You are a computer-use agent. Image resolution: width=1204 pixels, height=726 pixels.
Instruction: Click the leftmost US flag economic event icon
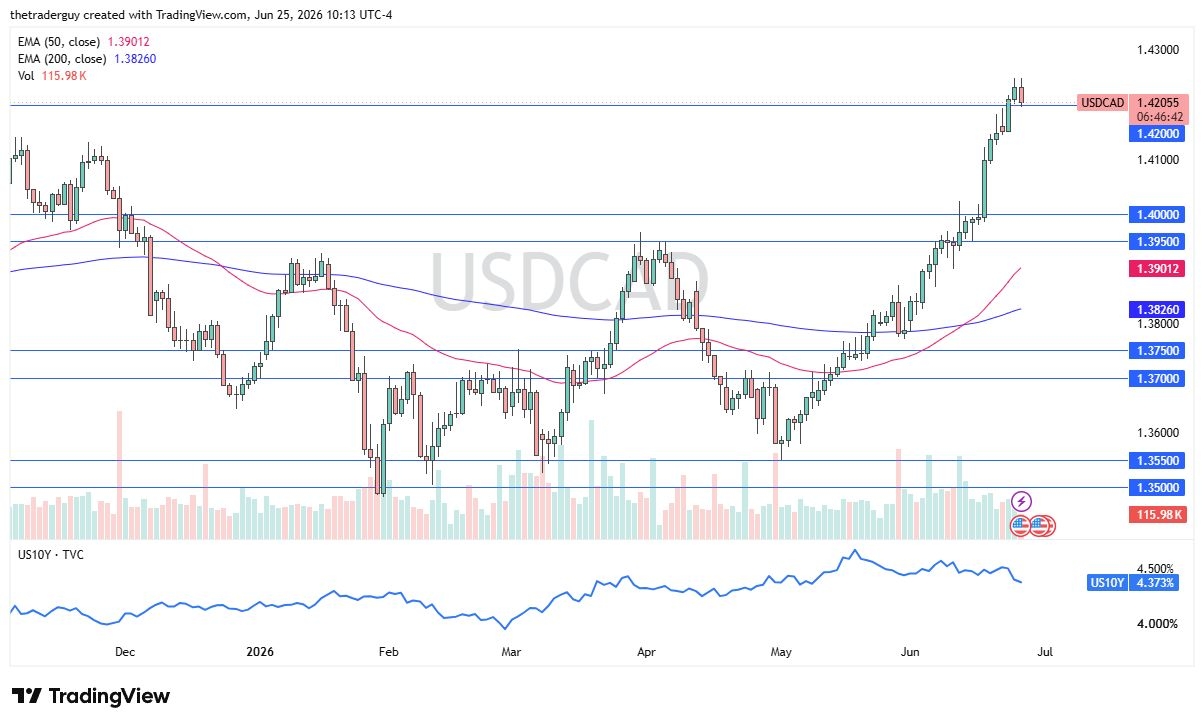point(1021,524)
